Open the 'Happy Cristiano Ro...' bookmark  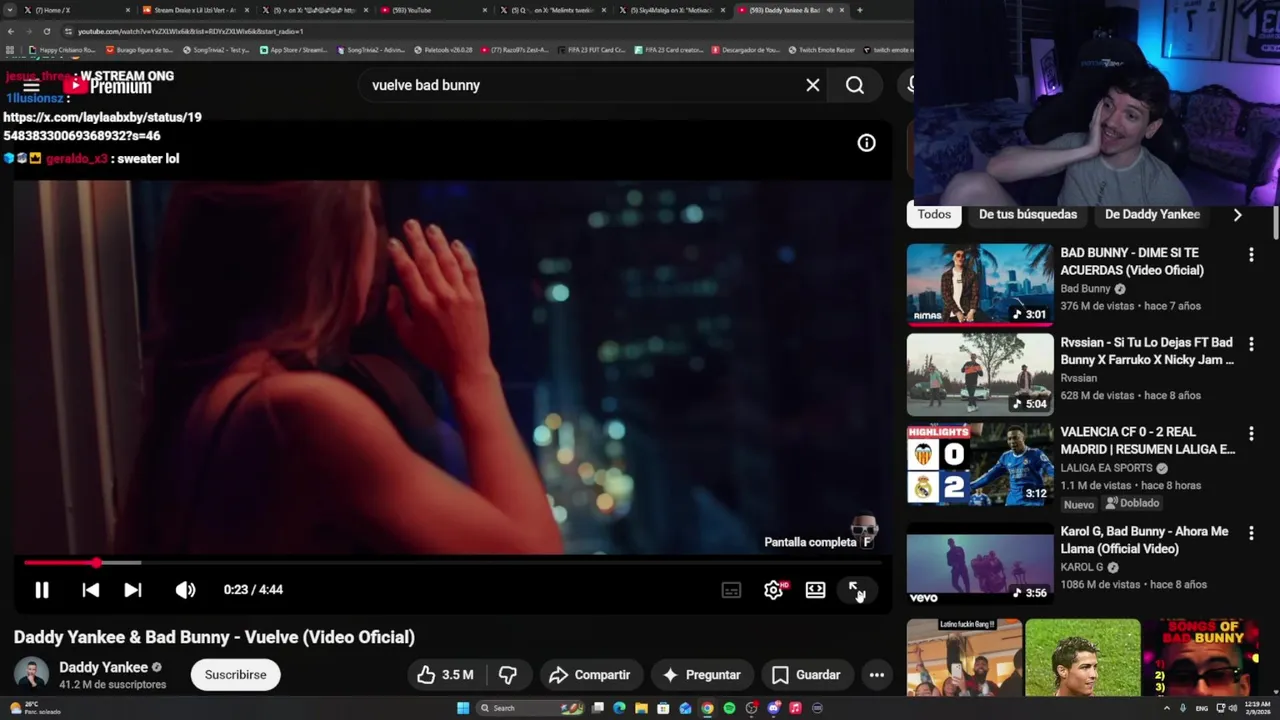[x=62, y=50]
